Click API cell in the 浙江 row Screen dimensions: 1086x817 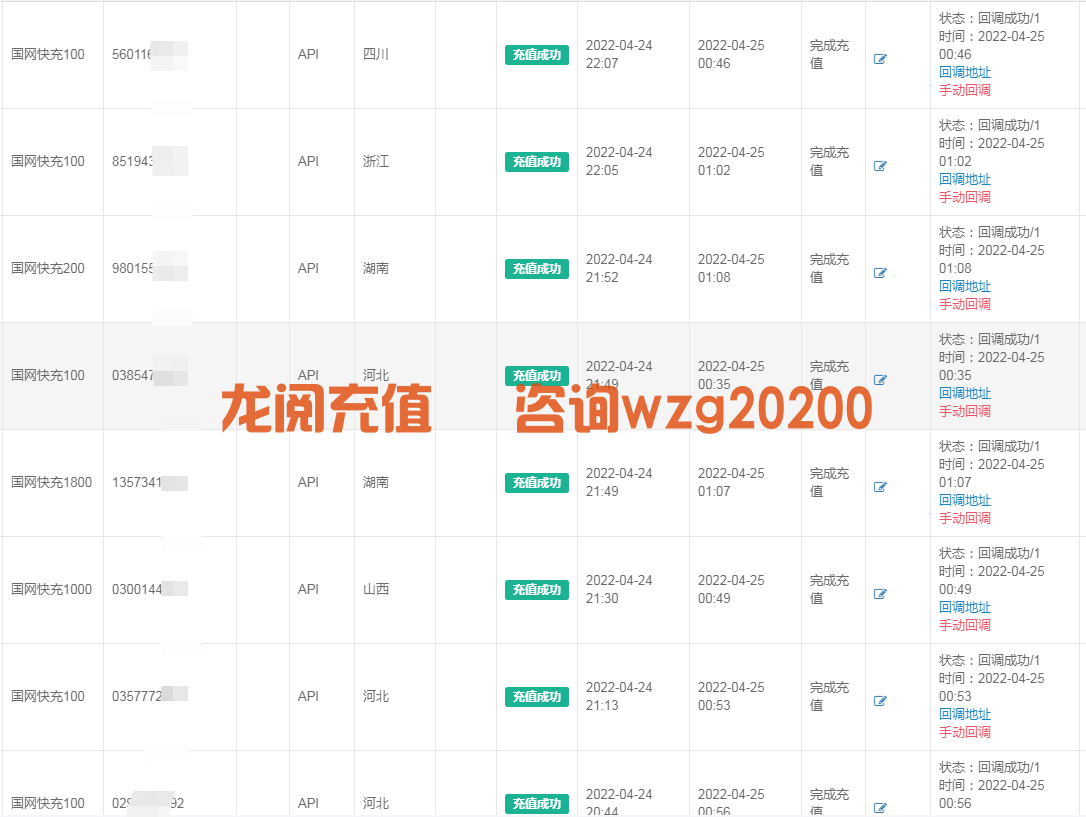click(308, 161)
